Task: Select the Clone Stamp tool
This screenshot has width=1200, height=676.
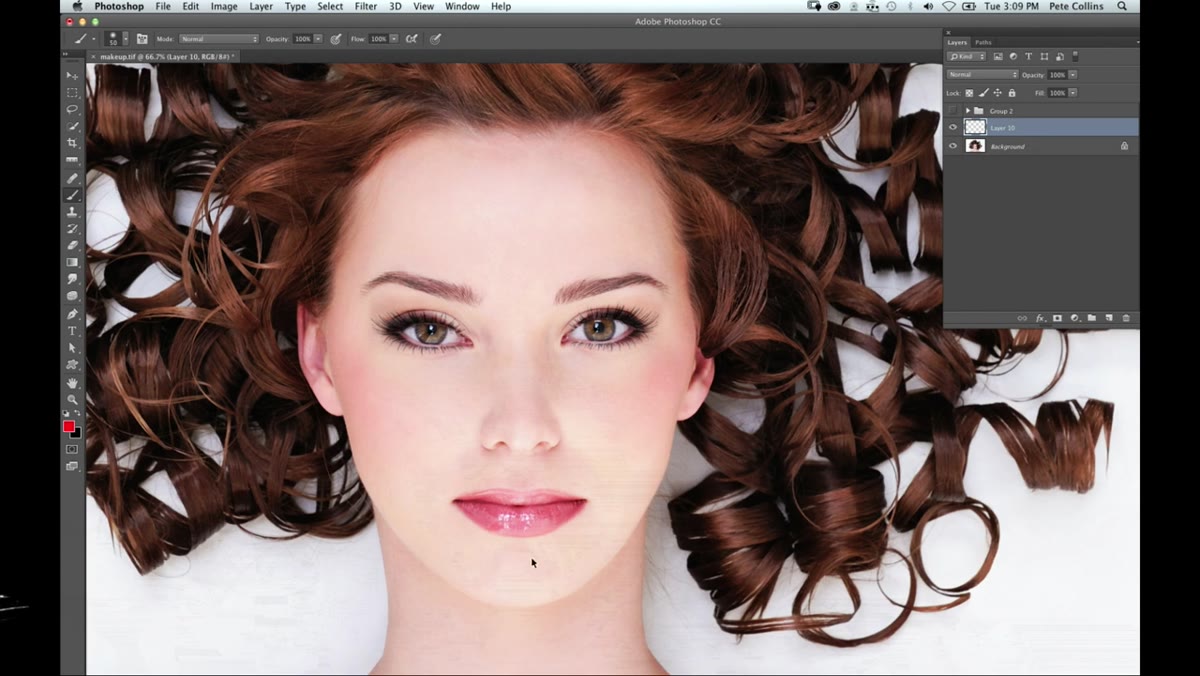Action: pyautogui.click(x=72, y=212)
